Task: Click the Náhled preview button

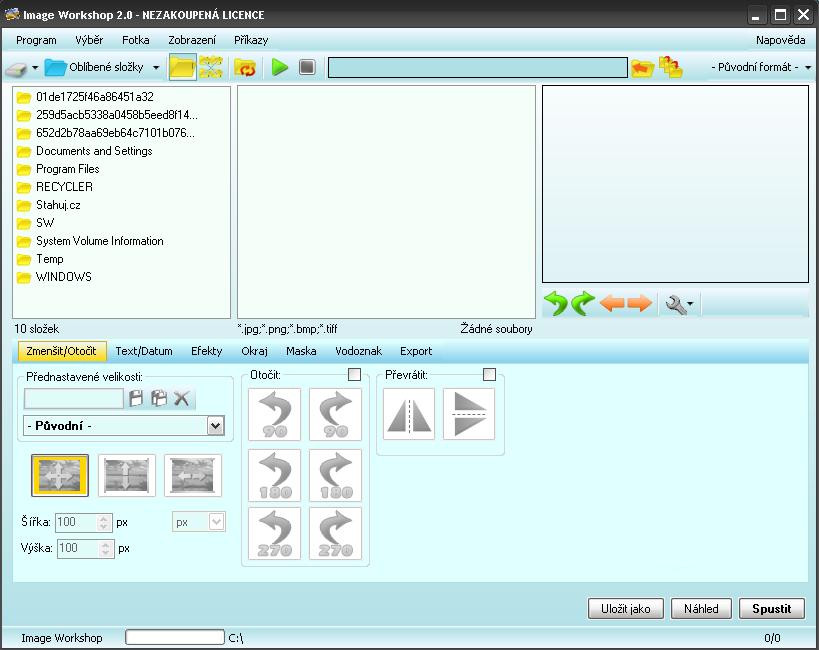Action: click(701, 609)
